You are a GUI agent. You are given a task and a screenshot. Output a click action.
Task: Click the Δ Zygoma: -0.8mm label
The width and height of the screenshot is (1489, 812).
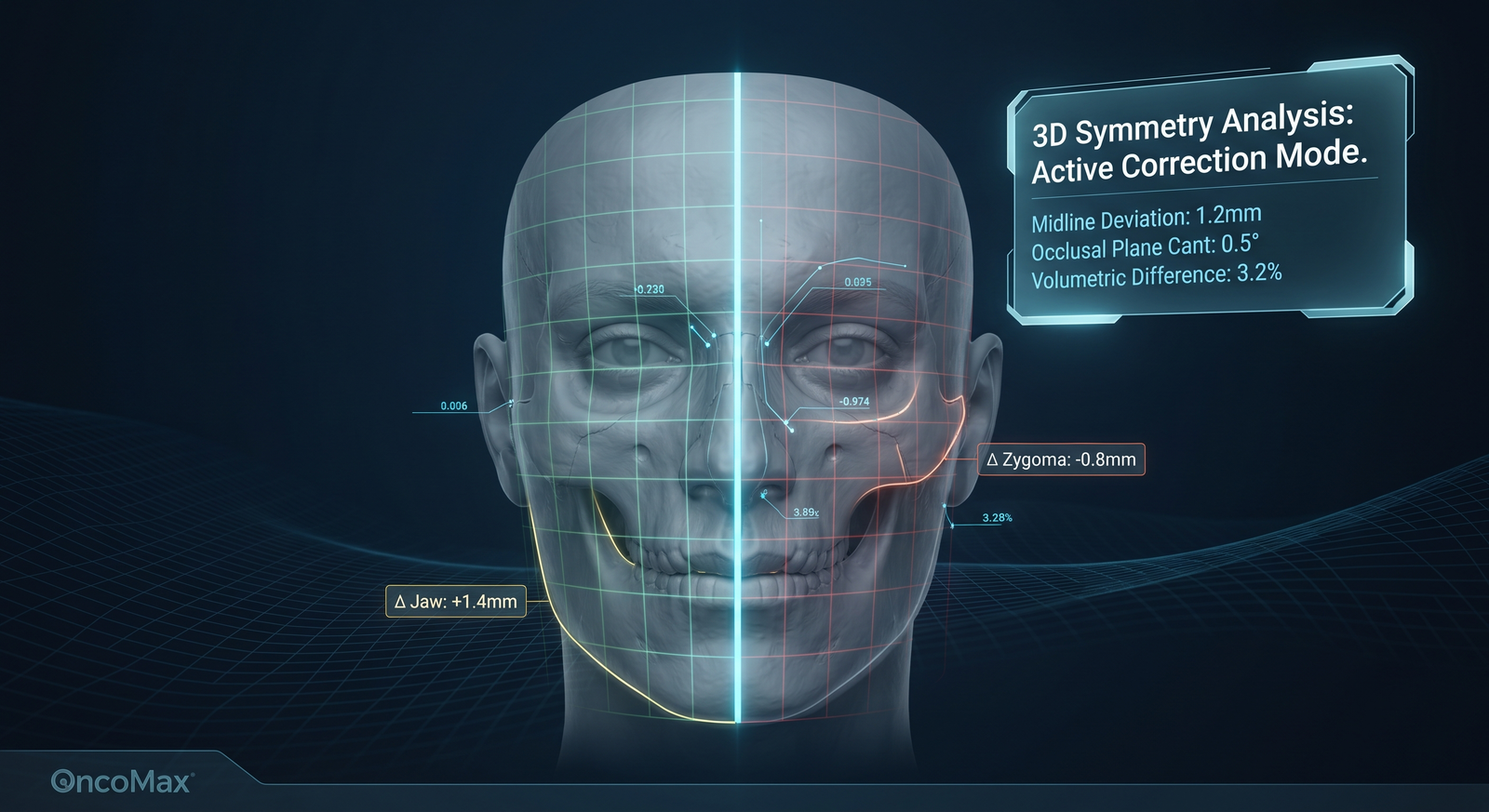(1061, 459)
